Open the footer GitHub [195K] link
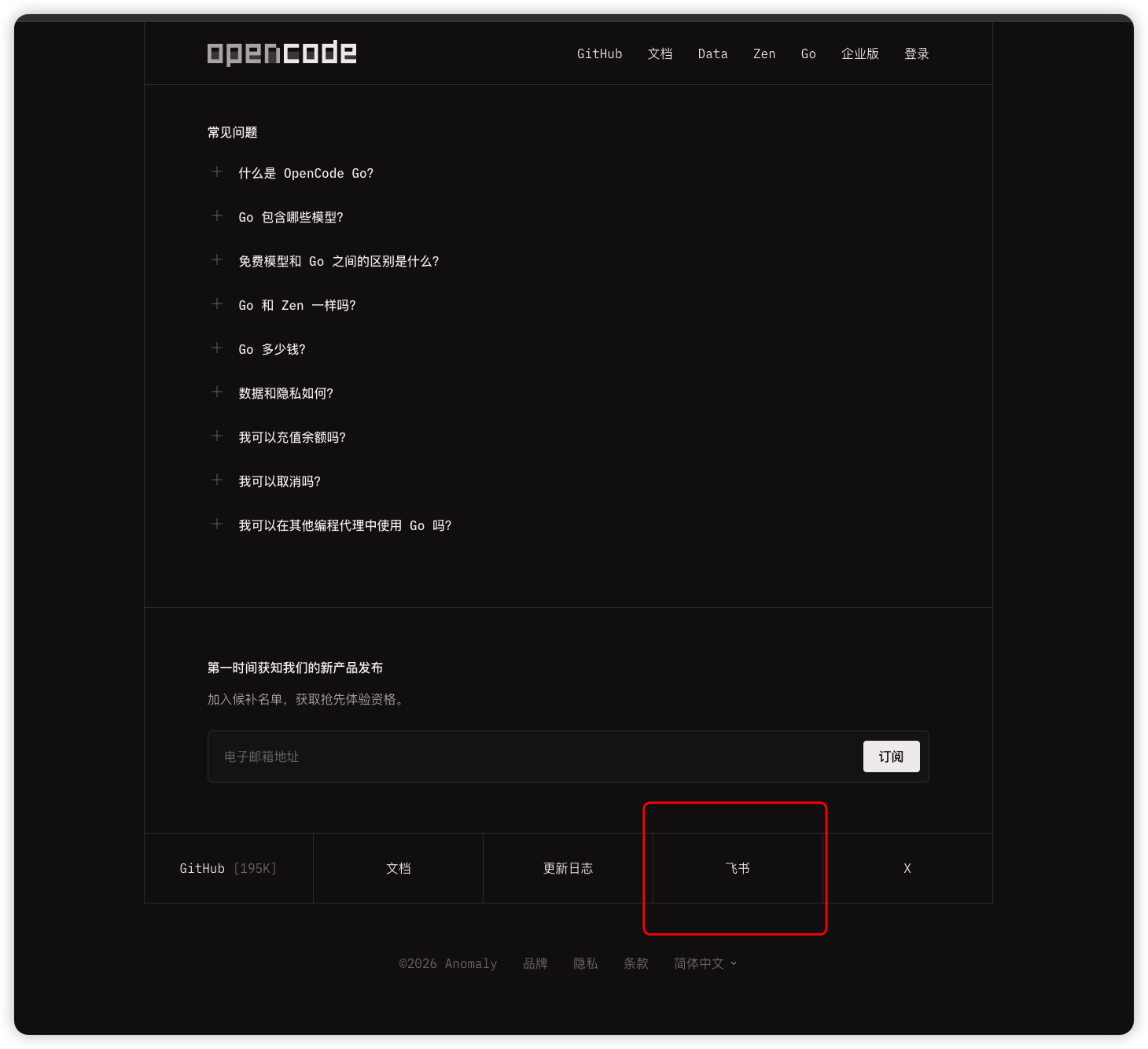 229,868
